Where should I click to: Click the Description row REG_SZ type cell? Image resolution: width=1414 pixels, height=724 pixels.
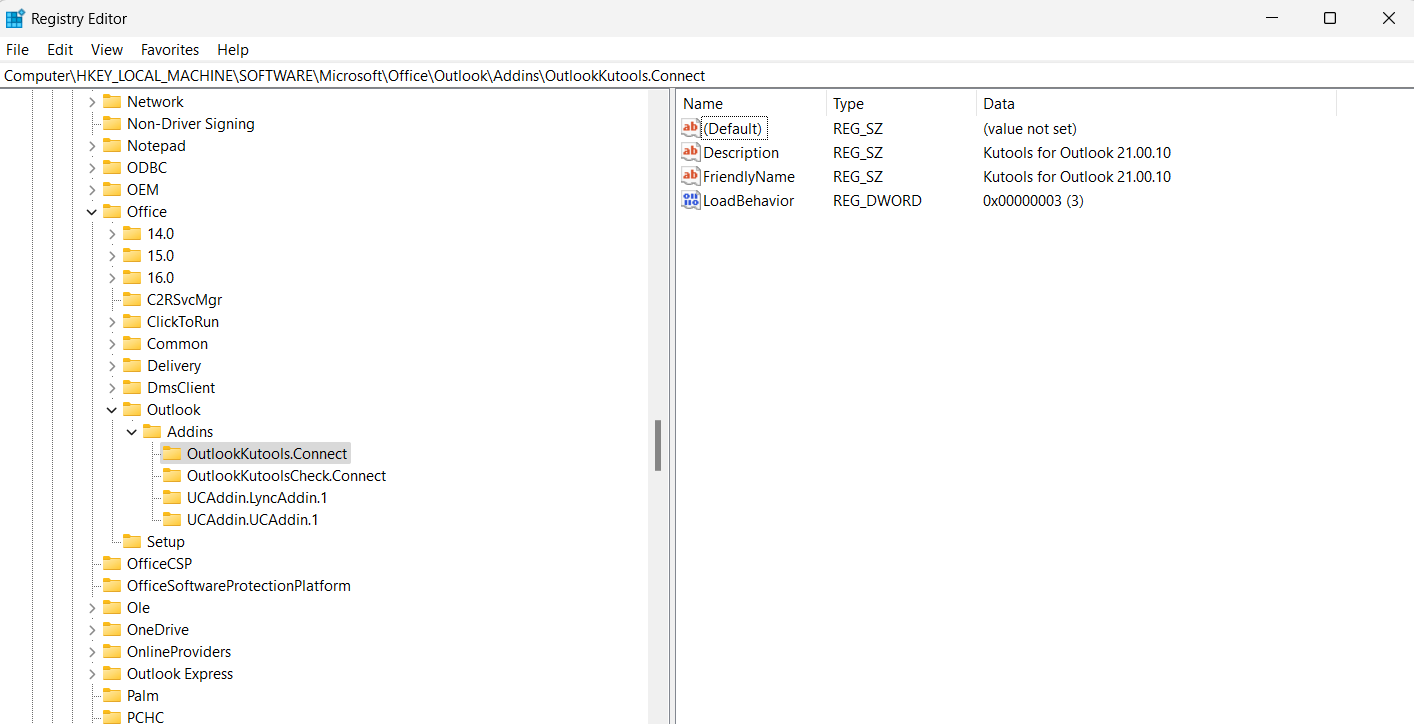(x=858, y=152)
